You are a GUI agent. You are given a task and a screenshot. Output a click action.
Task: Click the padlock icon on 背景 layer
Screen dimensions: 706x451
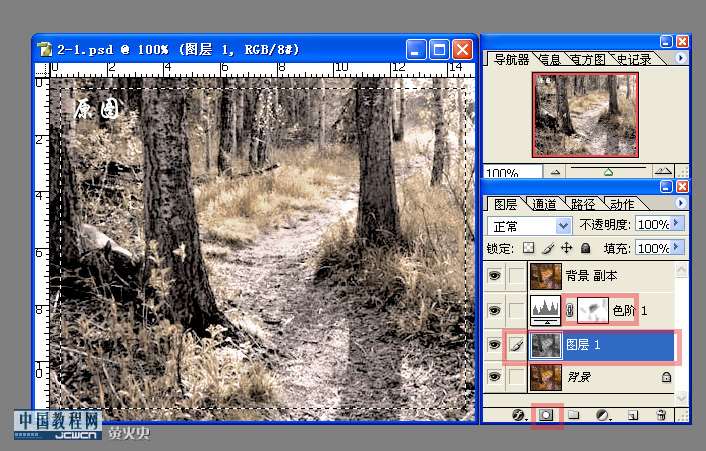tap(666, 377)
